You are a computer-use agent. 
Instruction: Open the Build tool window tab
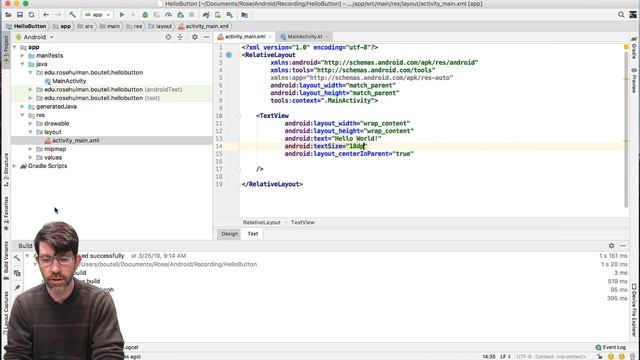[x=25, y=246]
